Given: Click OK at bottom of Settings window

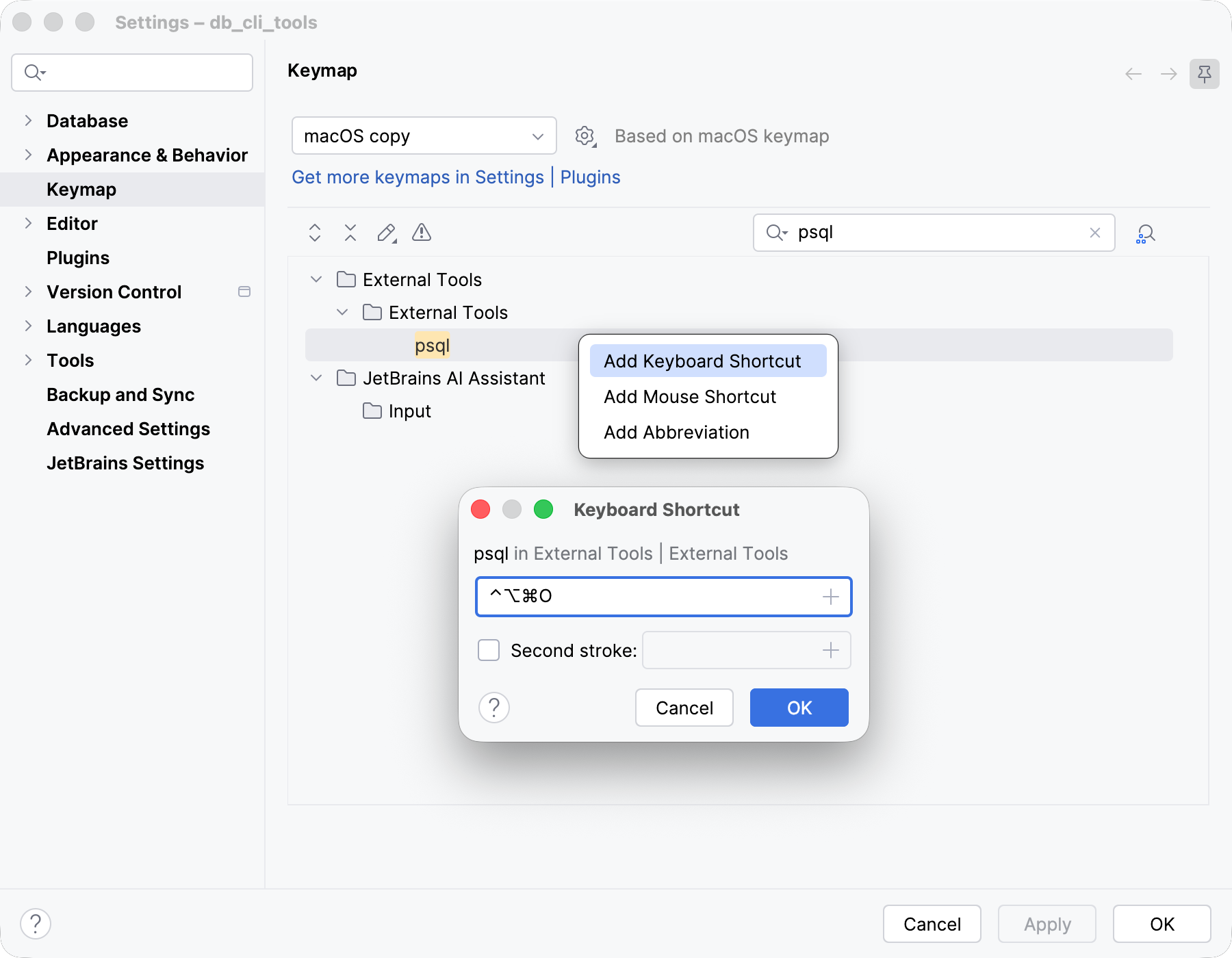Looking at the screenshot, I should (1162, 924).
